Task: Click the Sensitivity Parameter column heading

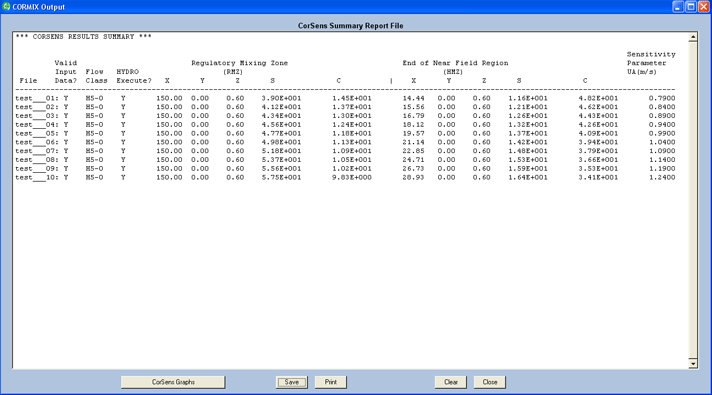Action: [651, 63]
